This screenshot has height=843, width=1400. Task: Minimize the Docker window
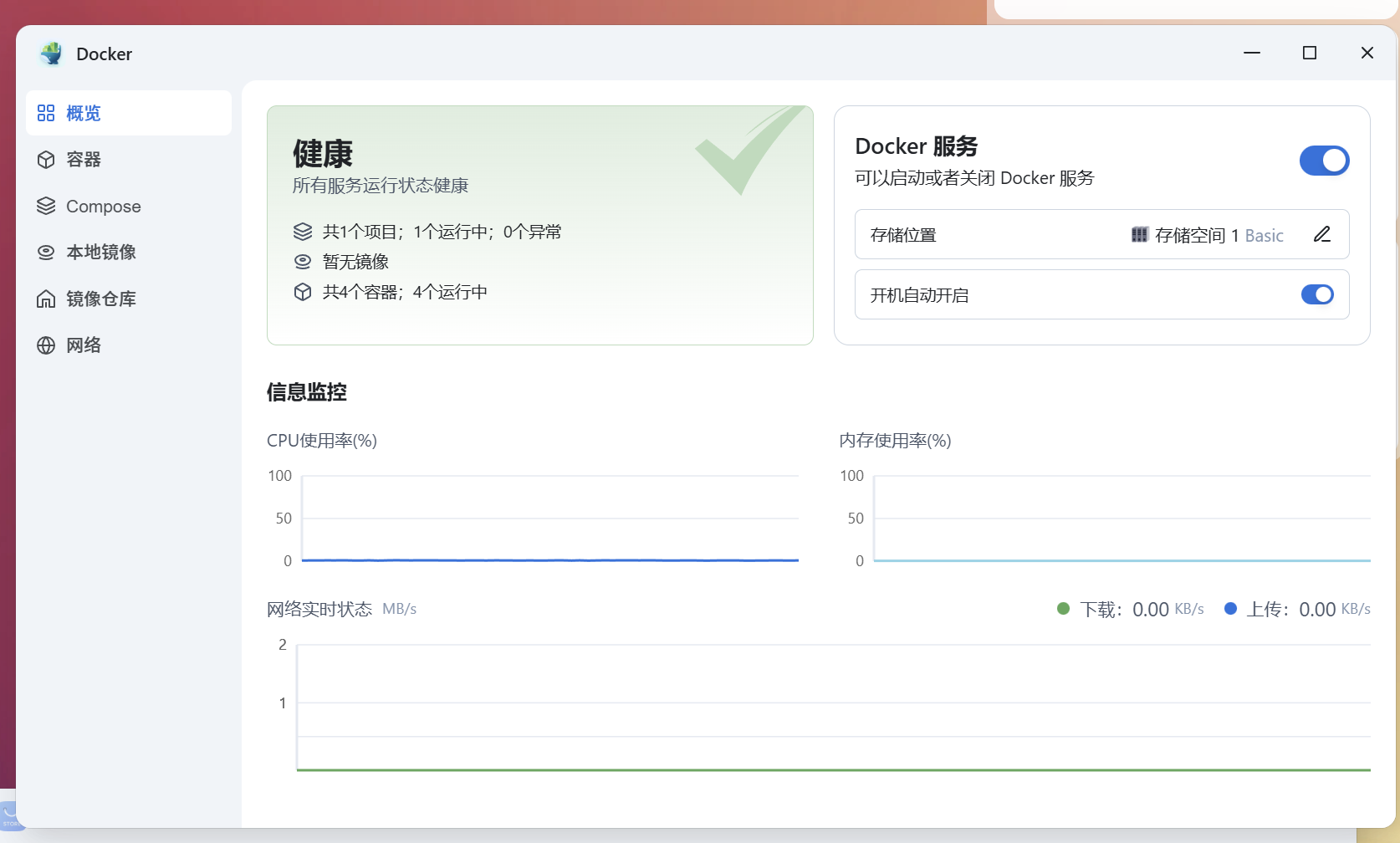pyautogui.click(x=1252, y=53)
